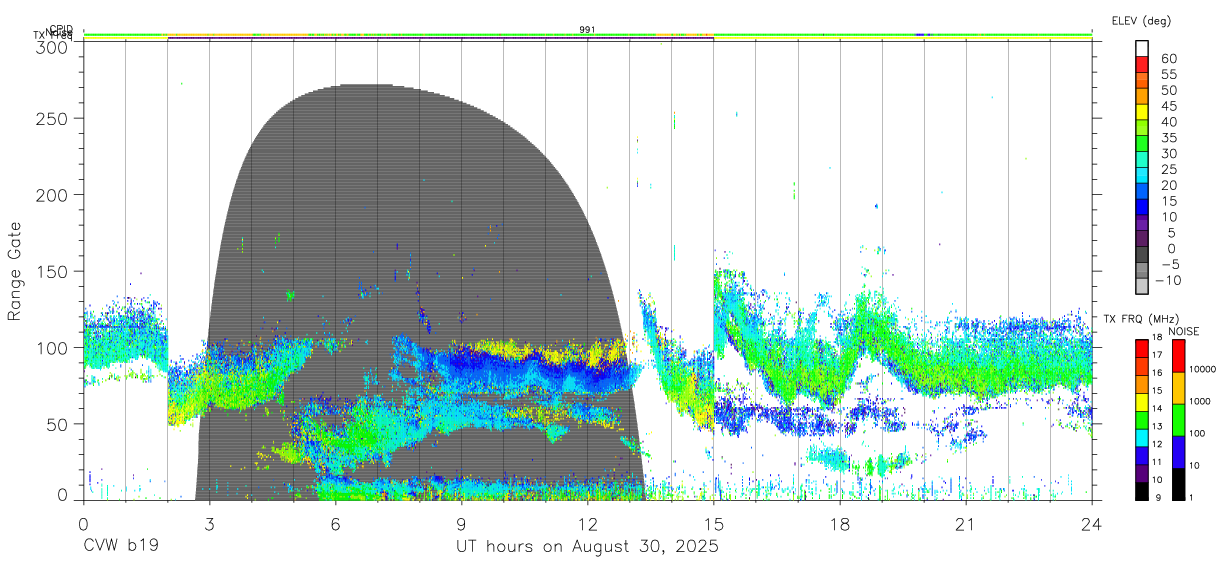Viewport: 1228px width, 567px height.
Task: Click NOISE legend label '10000'
Action: pos(1202,369)
